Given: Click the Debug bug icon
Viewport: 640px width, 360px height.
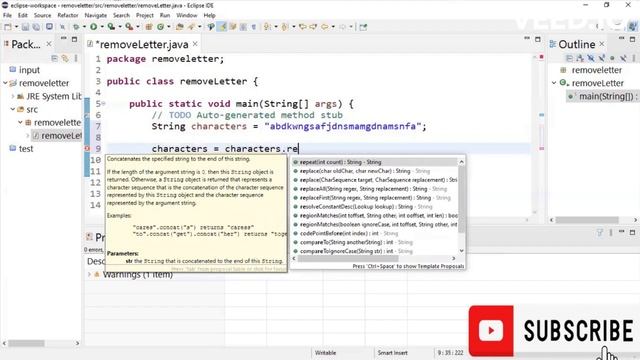Looking at the screenshot, I should (76, 27).
